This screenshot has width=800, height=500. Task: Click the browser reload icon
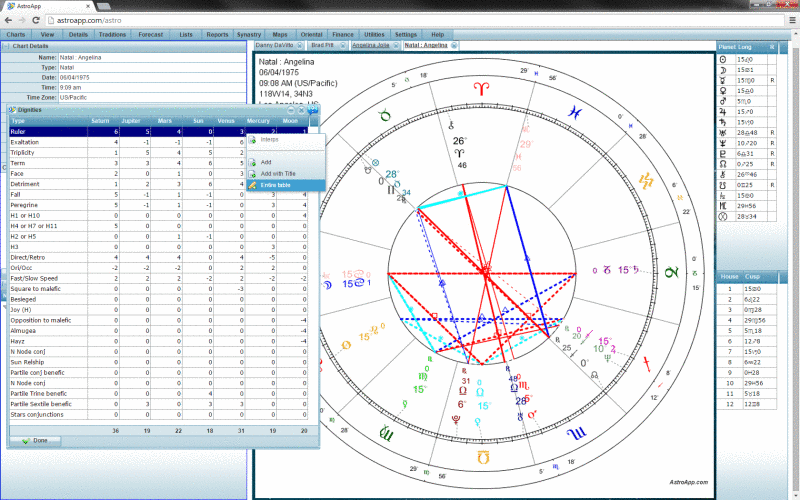[36, 18]
